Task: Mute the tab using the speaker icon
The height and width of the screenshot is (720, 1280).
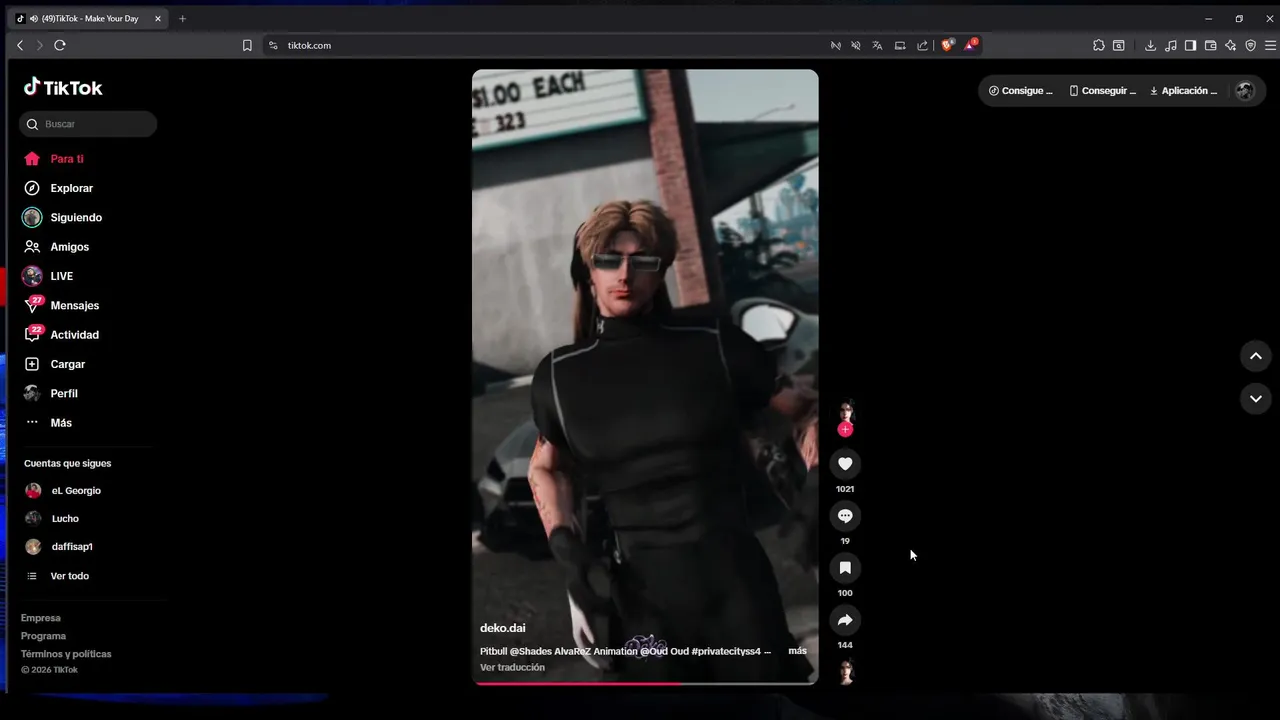Action: pos(34,18)
